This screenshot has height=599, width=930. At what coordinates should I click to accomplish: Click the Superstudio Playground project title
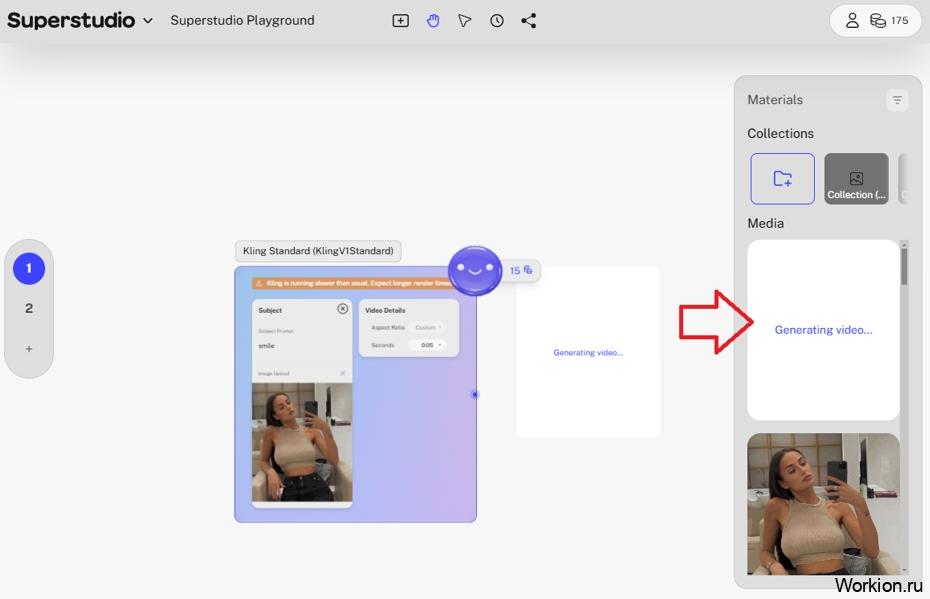tap(242, 20)
